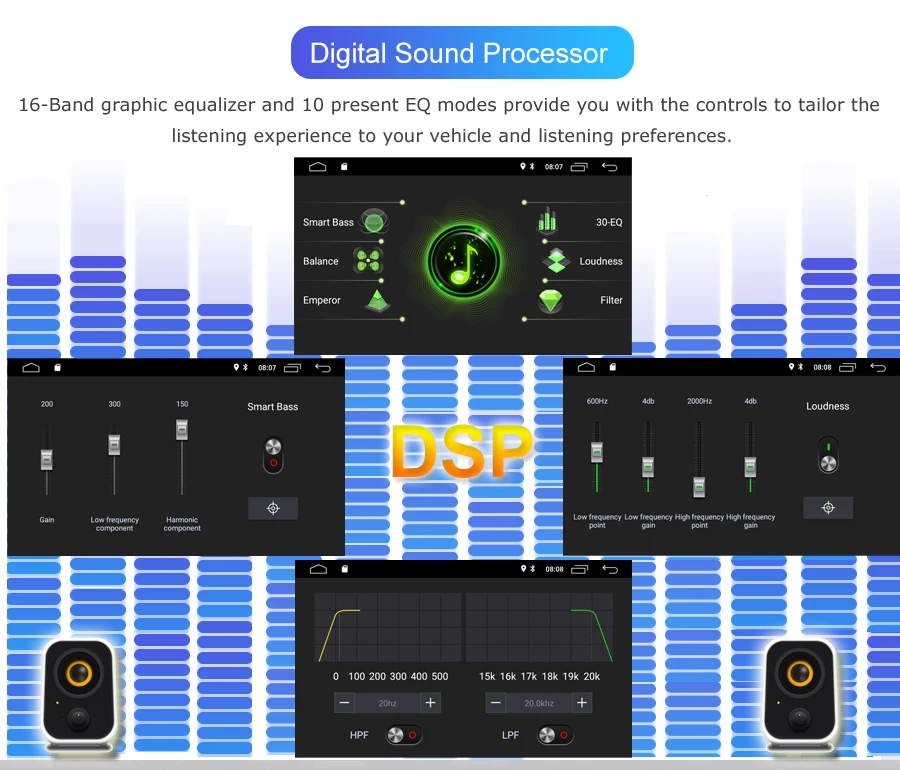The width and height of the screenshot is (900, 770).
Task: Open the Balance settings icon
Action: (368, 260)
